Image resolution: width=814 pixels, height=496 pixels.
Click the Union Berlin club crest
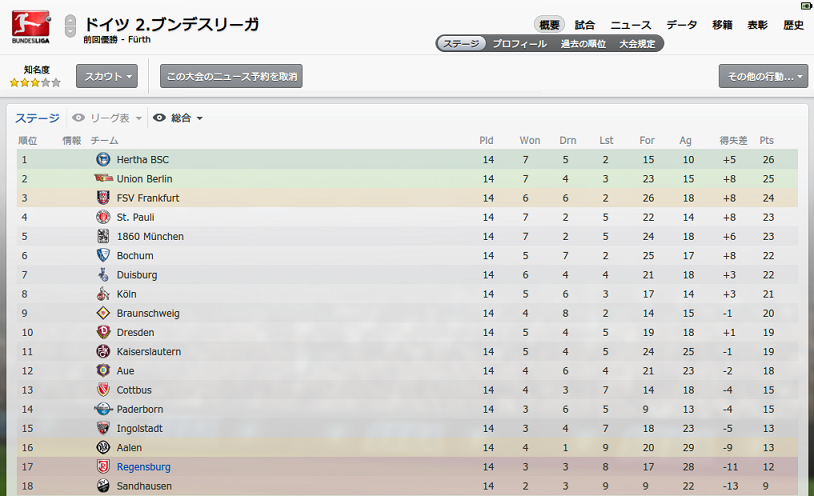tap(103, 178)
